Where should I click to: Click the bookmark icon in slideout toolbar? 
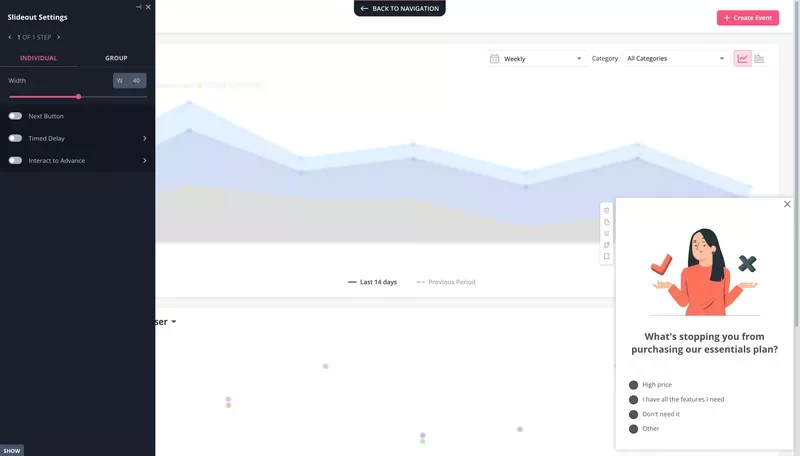[607, 257]
